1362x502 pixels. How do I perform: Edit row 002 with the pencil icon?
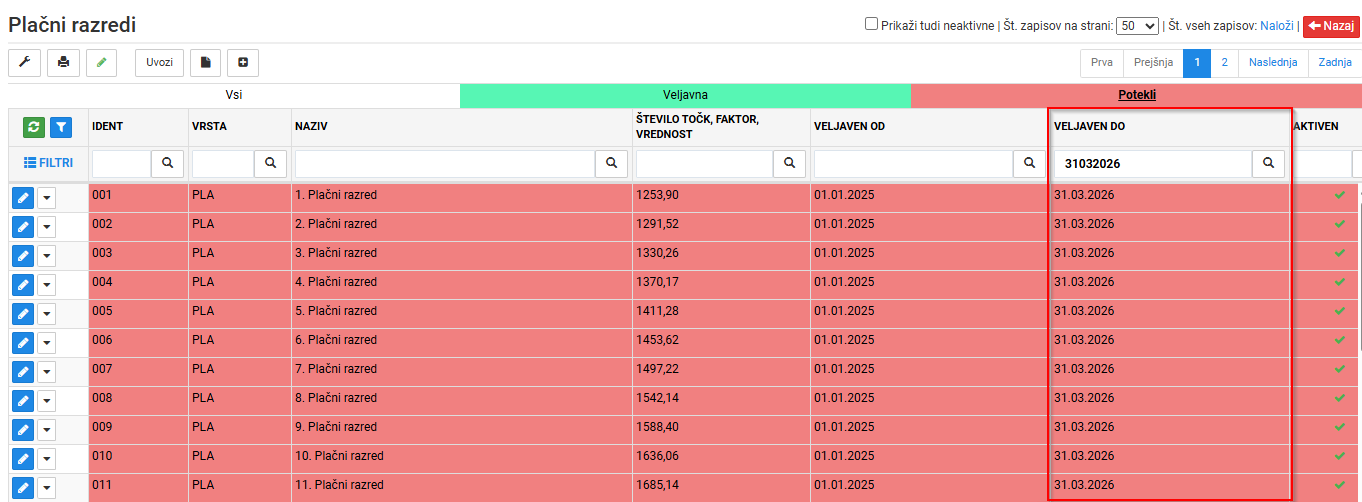(x=23, y=226)
